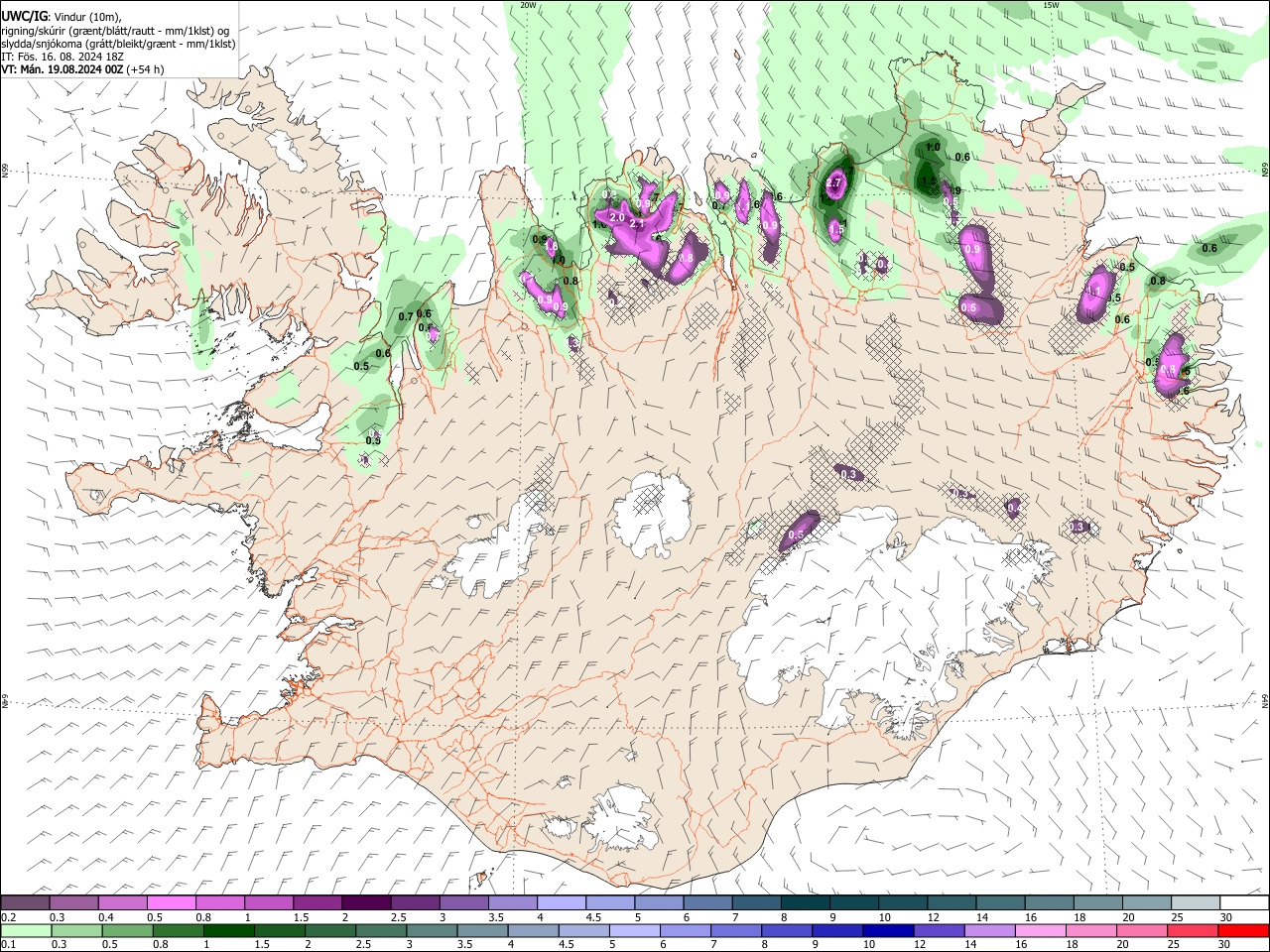
Task: Select the rain legend swatch starting at 0.5
Action: tap(127, 930)
